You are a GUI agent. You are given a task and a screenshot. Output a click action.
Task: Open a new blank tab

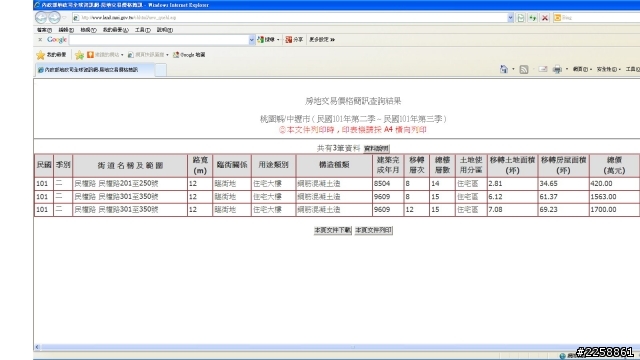point(160,70)
